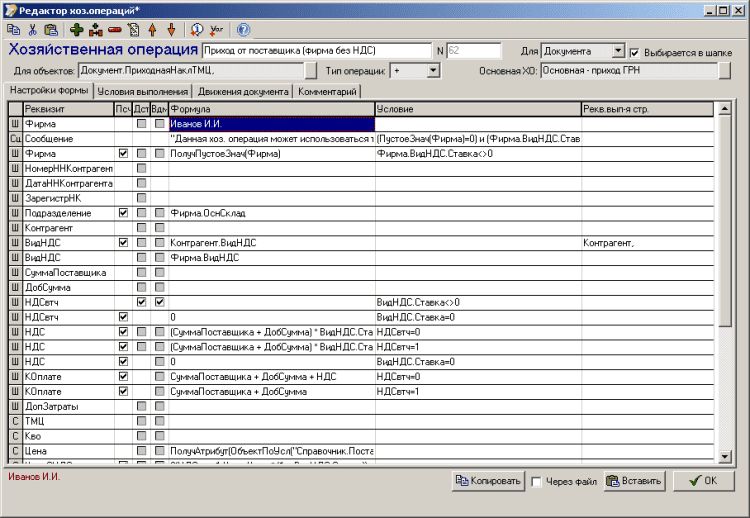This screenshot has width=750, height=518.
Task: Open the 'Для' Документа dropdown
Action: pyautogui.click(x=618, y=51)
